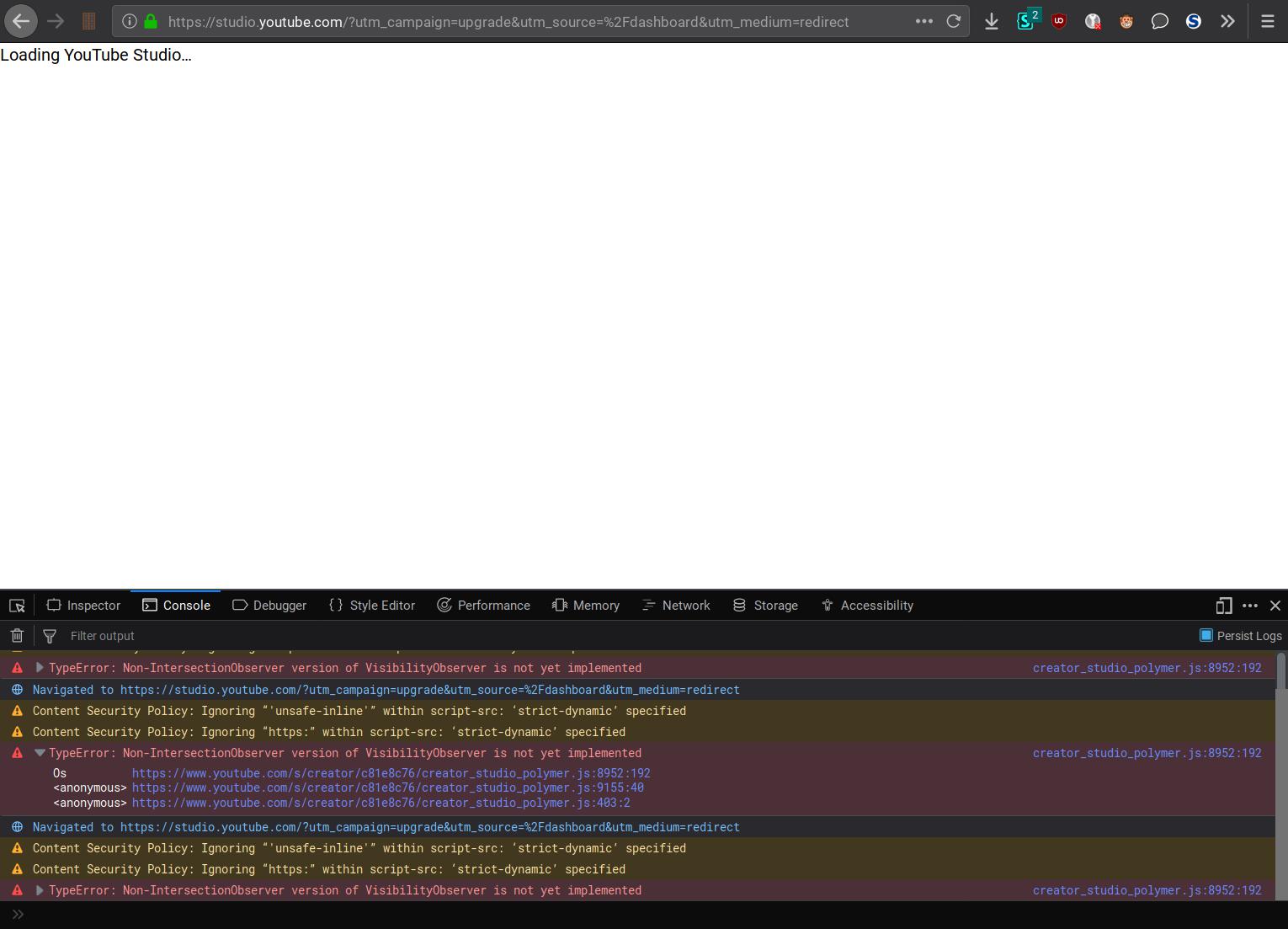Open the Performance tab
Image resolution: width=1288 pixels, height=929 pixels.
pos(483,606)
